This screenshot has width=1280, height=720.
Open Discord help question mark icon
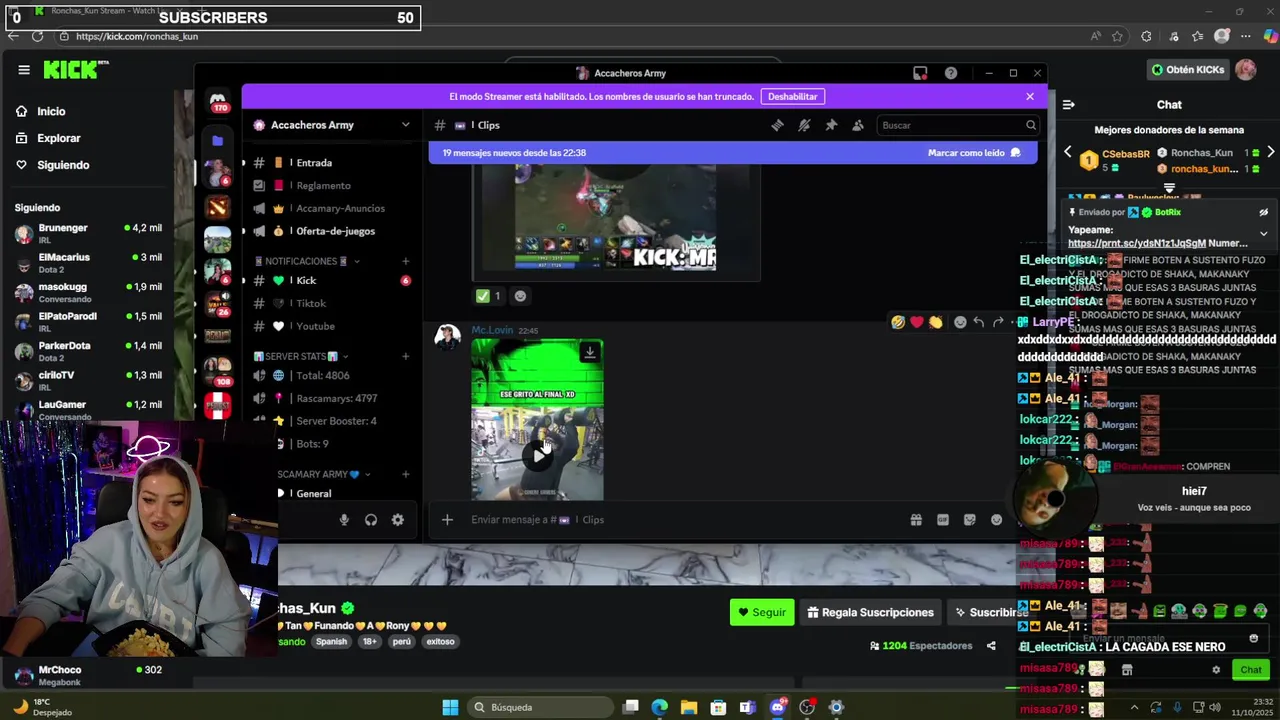(x=951, y=73)
